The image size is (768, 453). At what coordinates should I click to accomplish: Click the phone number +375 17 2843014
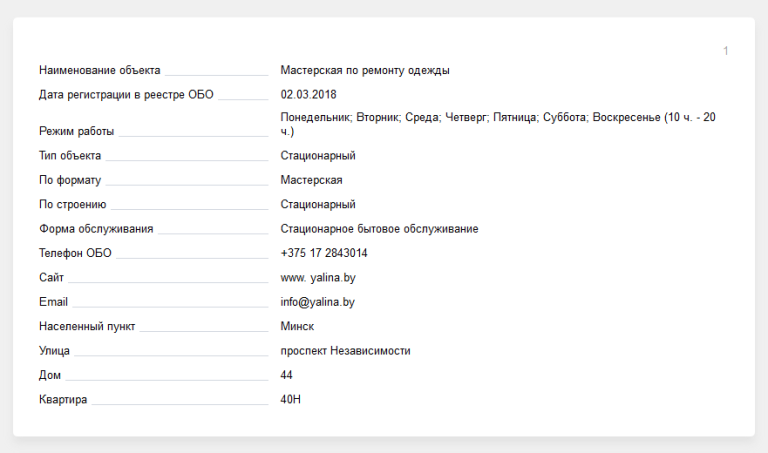(324, 253)
